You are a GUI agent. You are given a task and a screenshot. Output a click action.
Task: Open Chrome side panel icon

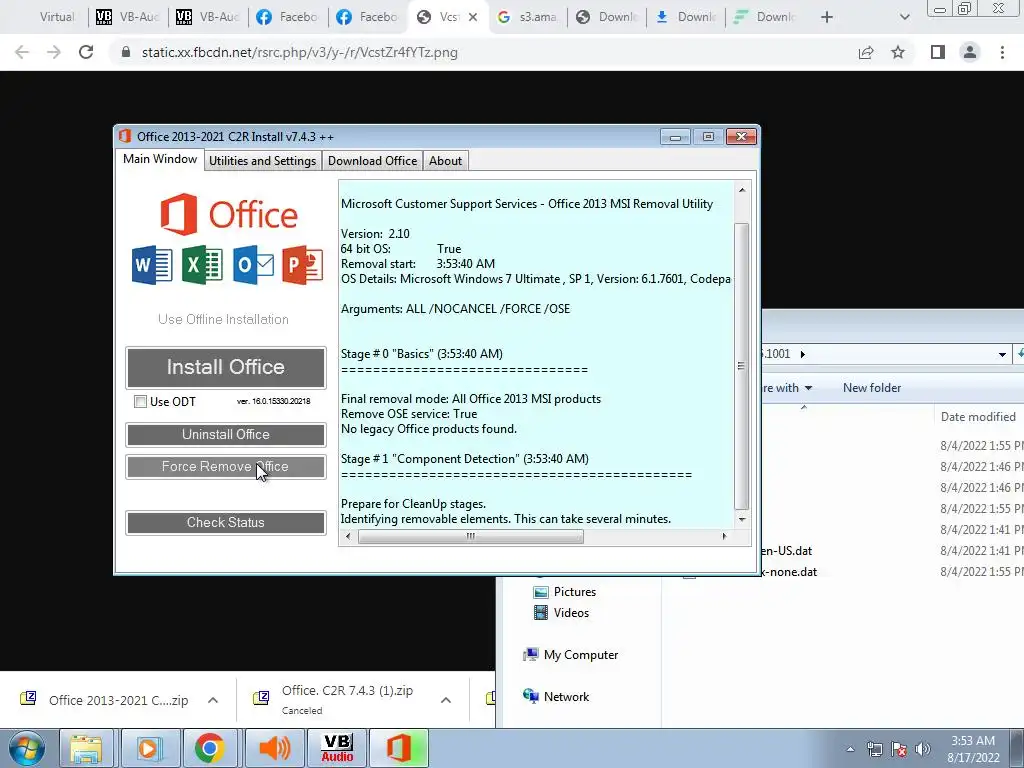point(938,52)
